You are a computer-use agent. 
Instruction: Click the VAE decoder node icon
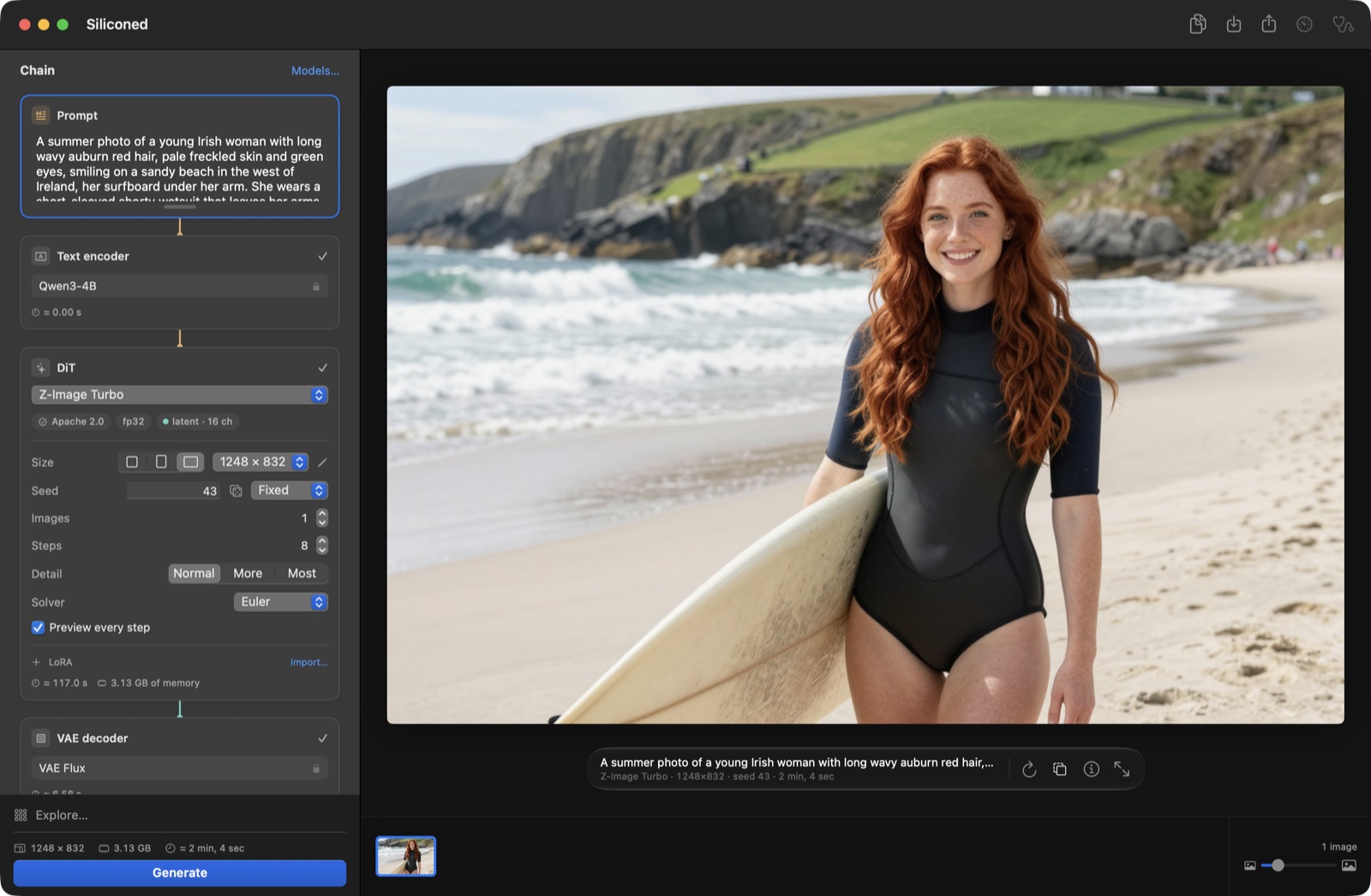[x=40, y=738]
